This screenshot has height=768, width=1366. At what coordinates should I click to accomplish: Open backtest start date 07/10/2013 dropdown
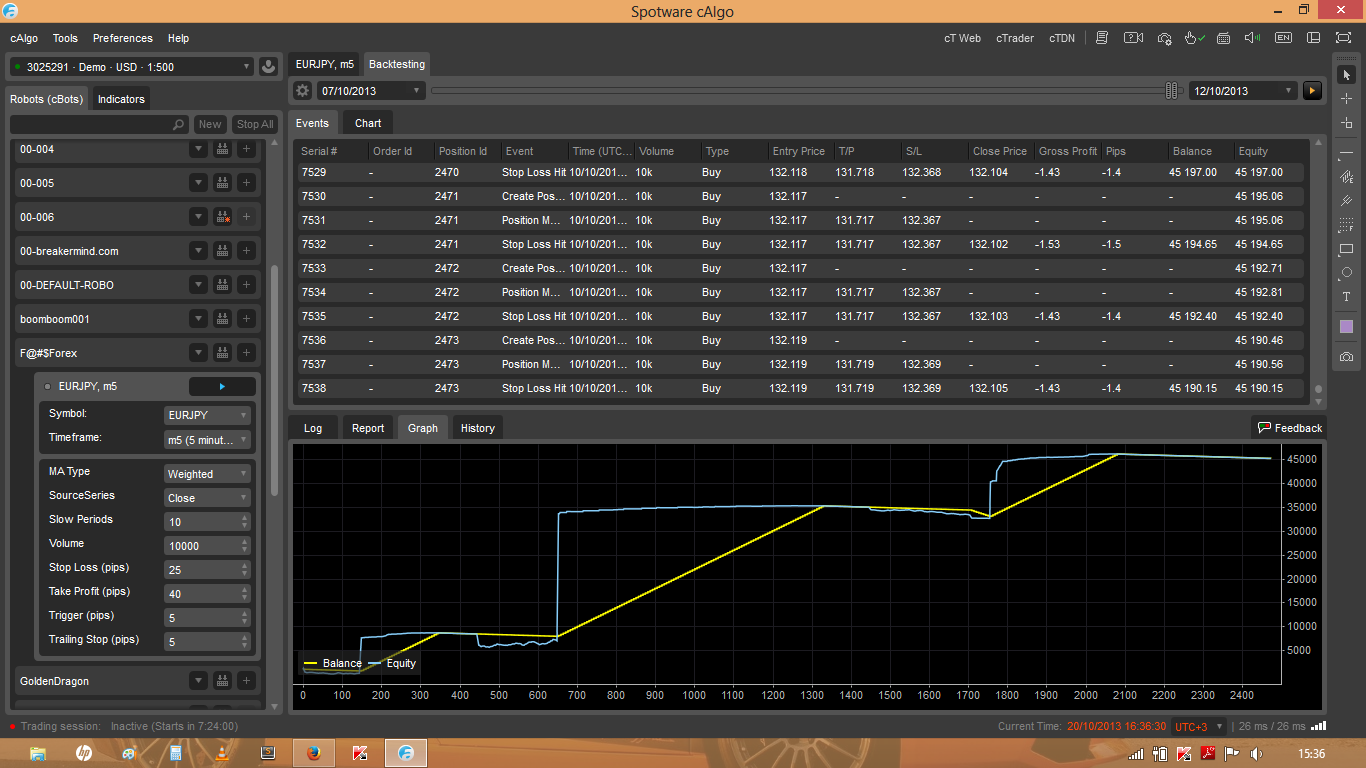[x=372, y=91]
